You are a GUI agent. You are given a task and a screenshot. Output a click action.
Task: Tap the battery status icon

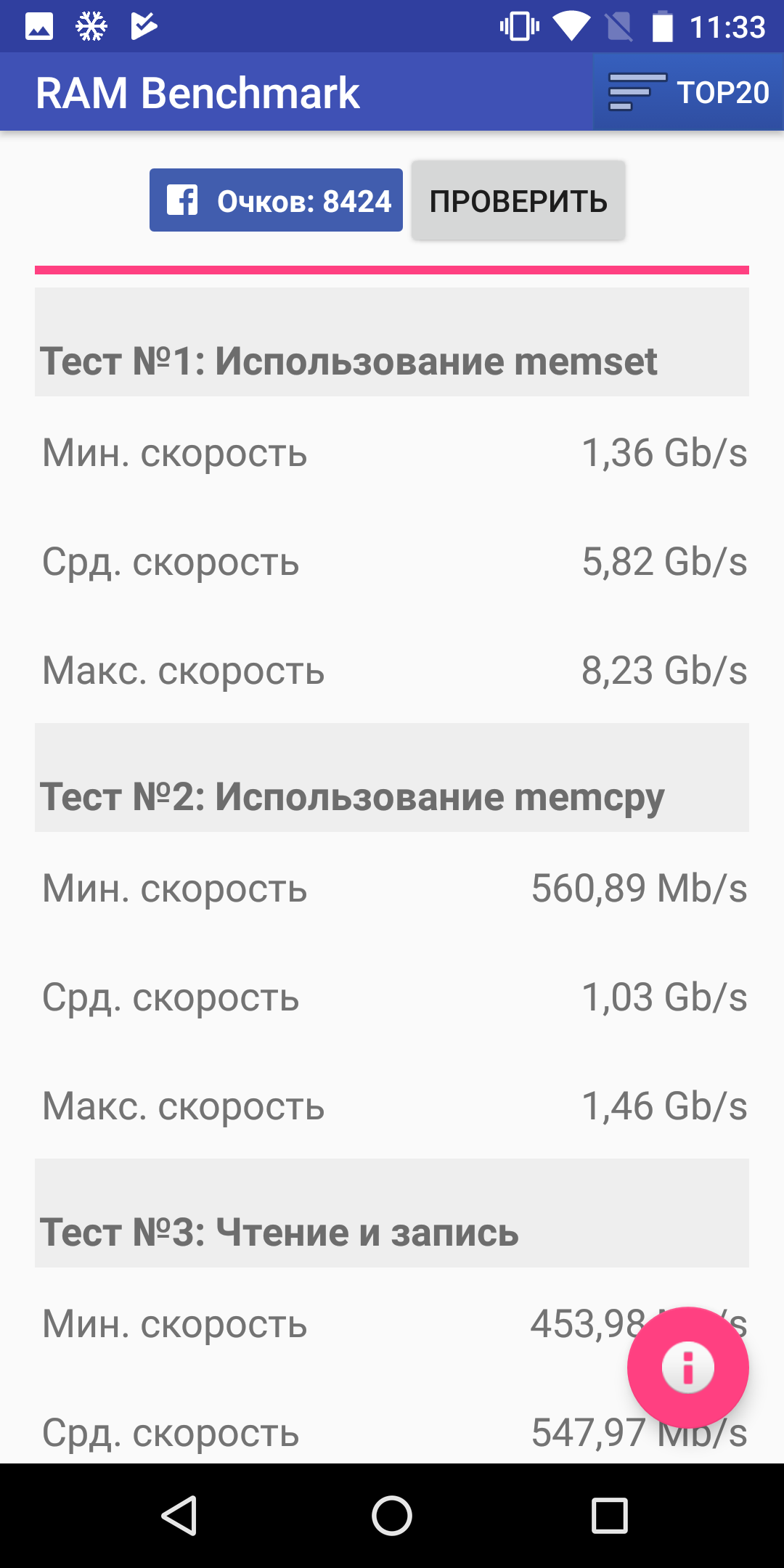coord(662,27)
